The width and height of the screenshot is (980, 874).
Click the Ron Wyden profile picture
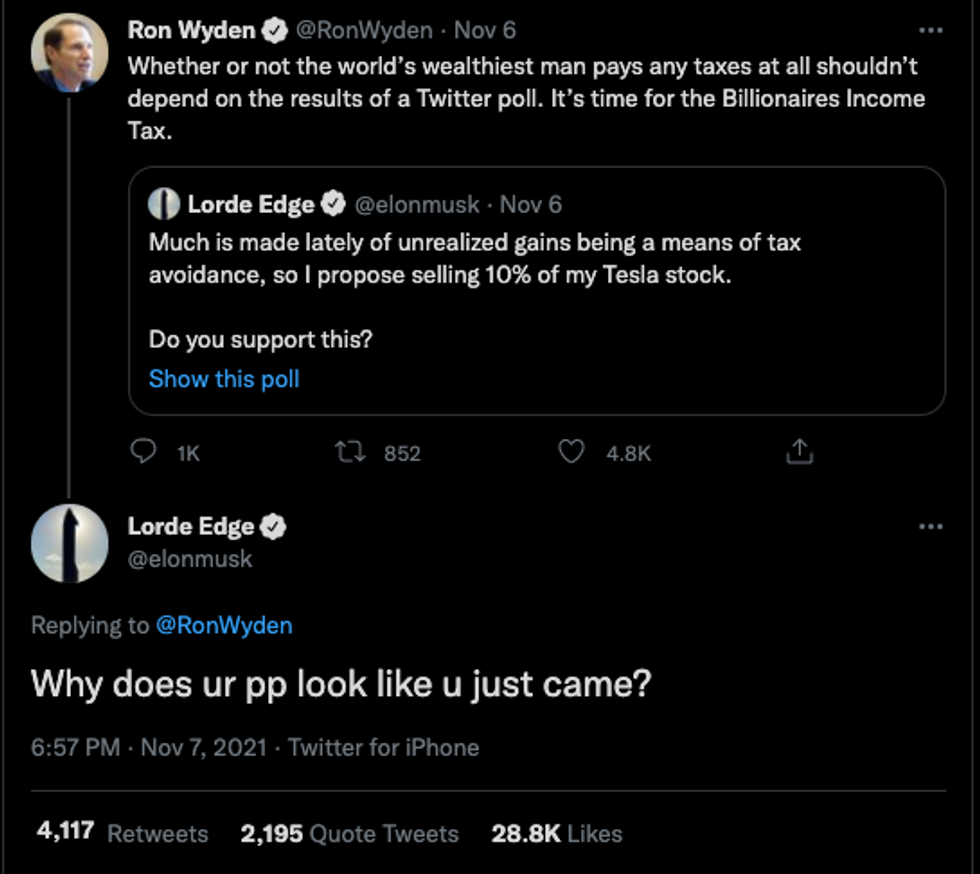[x=69, y=53]
